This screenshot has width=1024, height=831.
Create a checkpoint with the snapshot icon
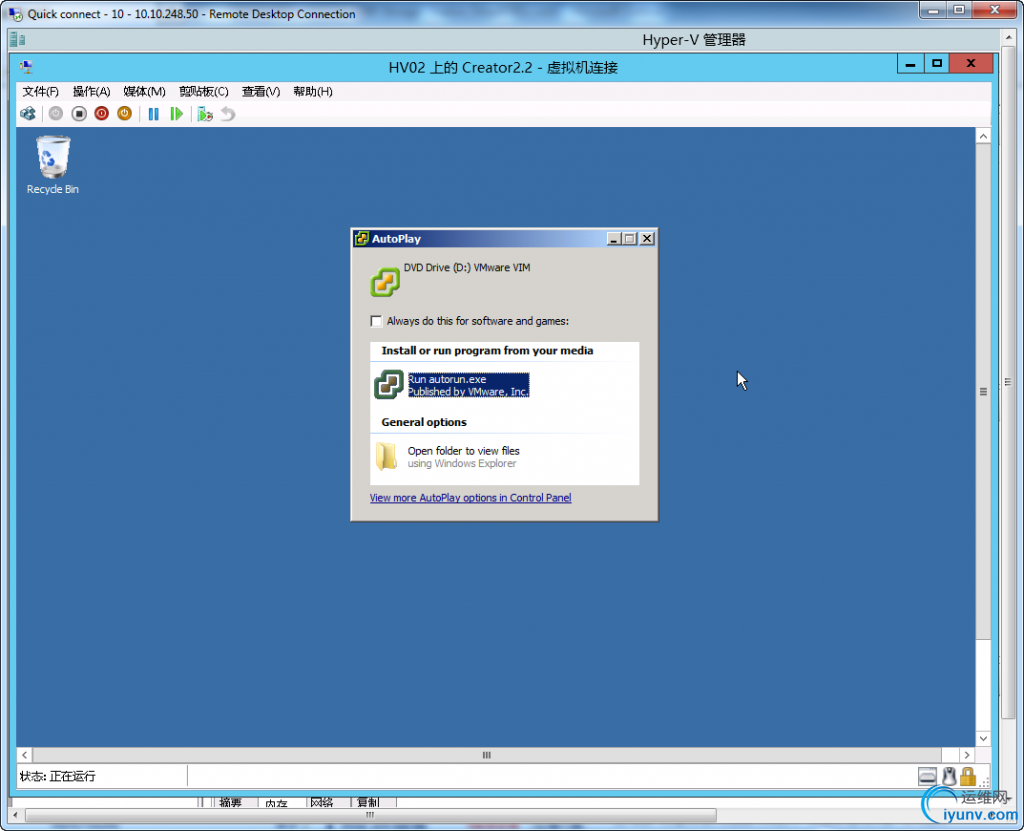click(205, 114)
